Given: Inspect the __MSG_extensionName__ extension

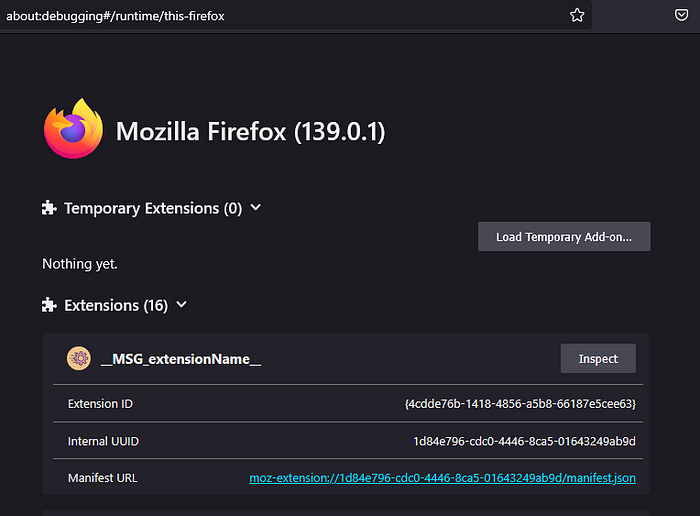Looking at the screenshot, I should (598, 358).
